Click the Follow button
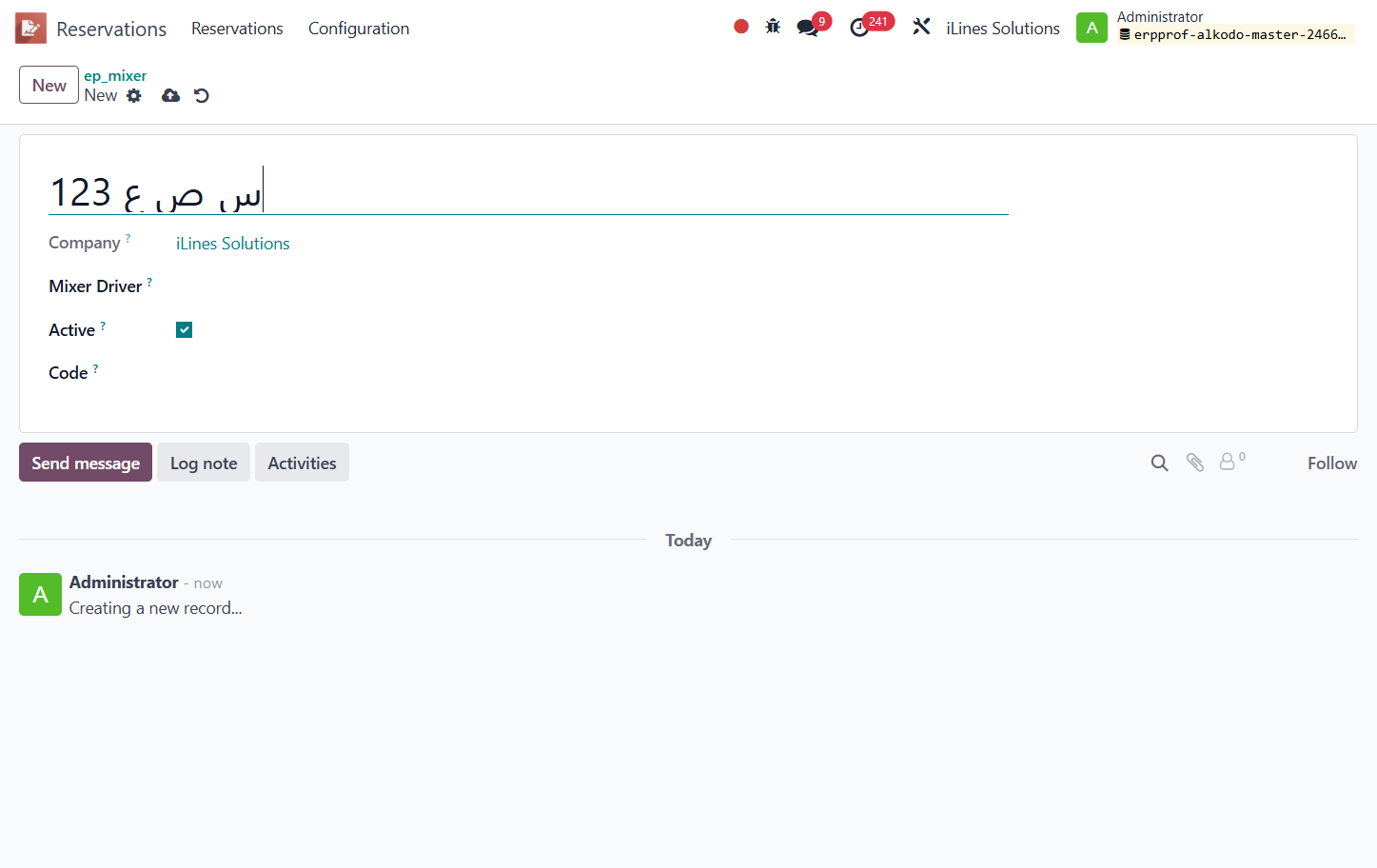This screenshot has width=1377, height=868. pos(1331,464)
